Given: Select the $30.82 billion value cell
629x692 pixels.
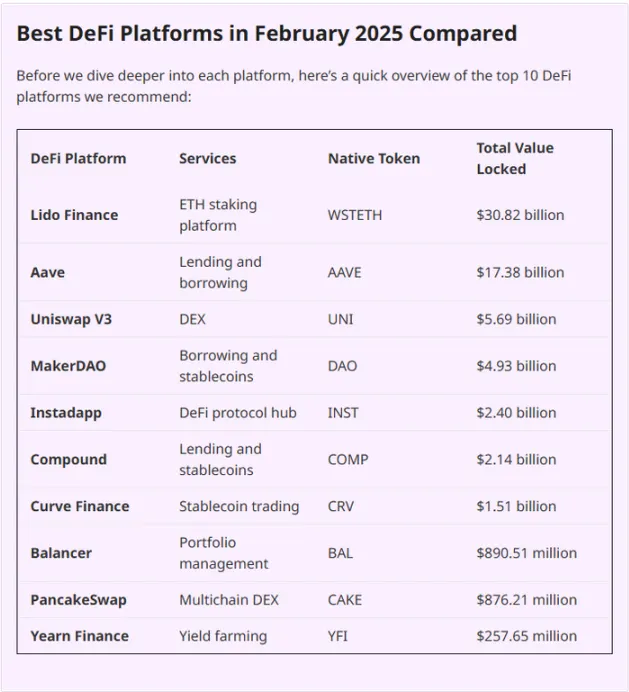Looking at the screenshot, I should tap(520, 215).
